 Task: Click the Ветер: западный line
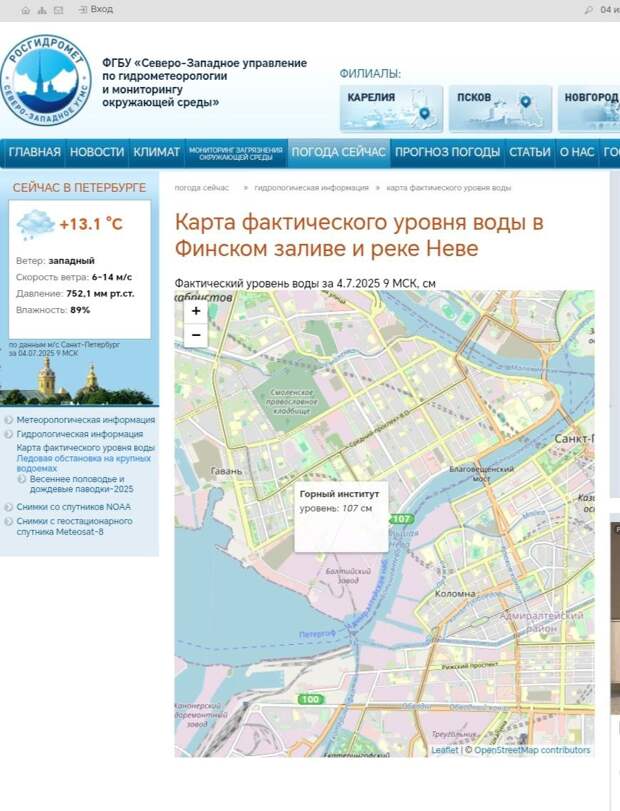click(55, 261)
